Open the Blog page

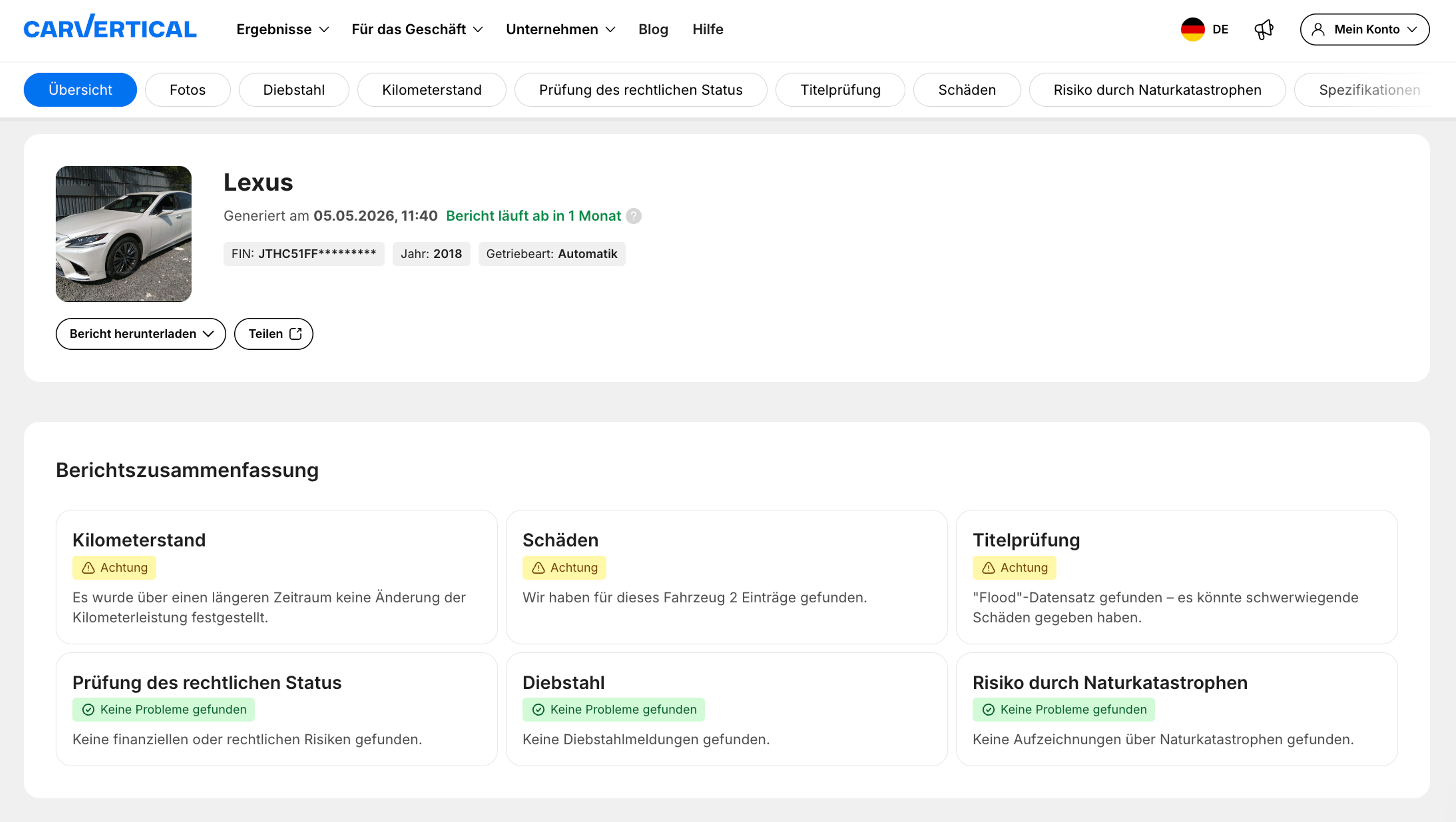(x=653, y=29)
